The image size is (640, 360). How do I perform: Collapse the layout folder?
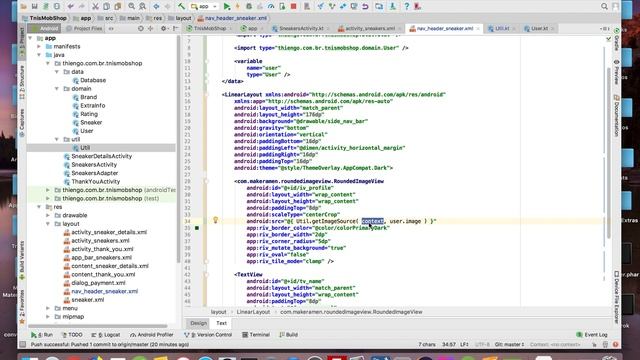(x=48, y=224)
